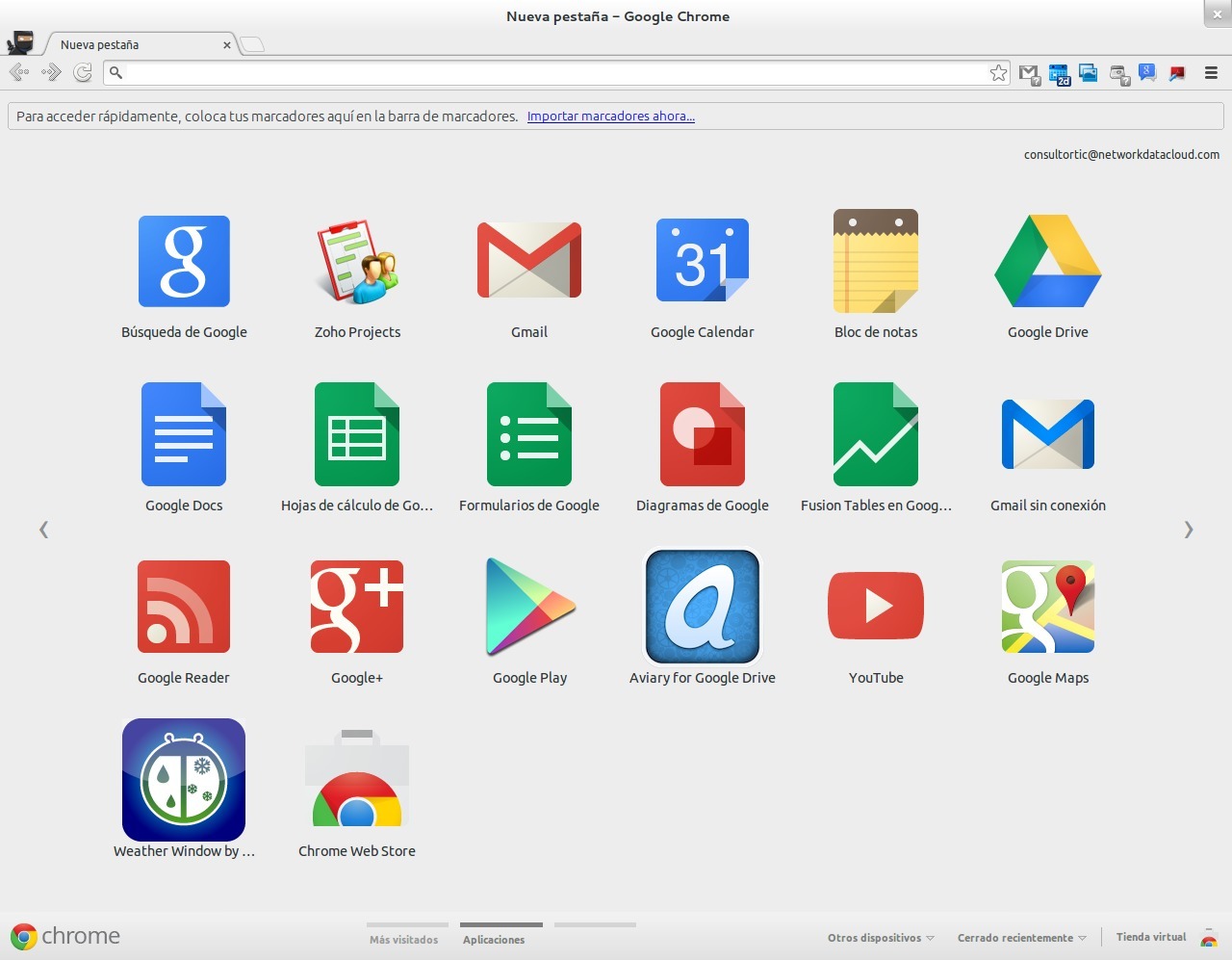Click the Google Calendar extension showing 2d
Screen dimensions: 1232x960
[1059, 72]
